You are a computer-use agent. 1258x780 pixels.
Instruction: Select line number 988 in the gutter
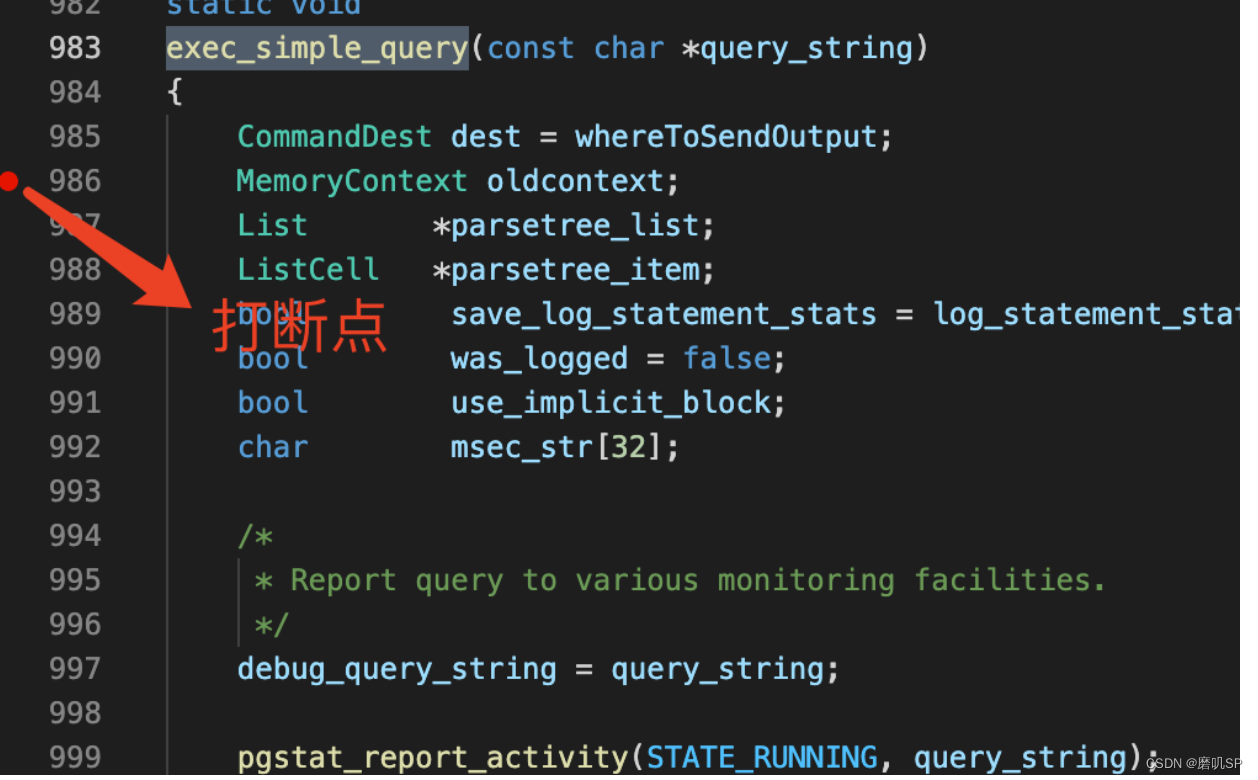(75, 269)
